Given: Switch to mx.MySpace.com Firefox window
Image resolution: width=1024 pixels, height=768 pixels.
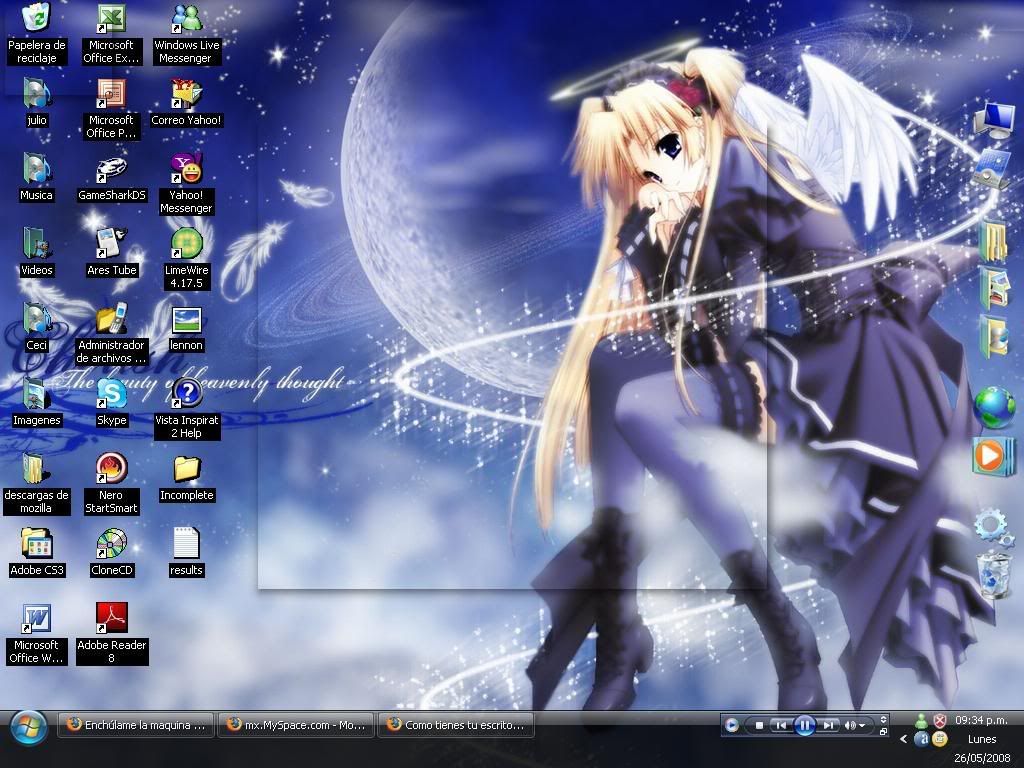Looking at the screenshot, I should click(x=296, y=725).
